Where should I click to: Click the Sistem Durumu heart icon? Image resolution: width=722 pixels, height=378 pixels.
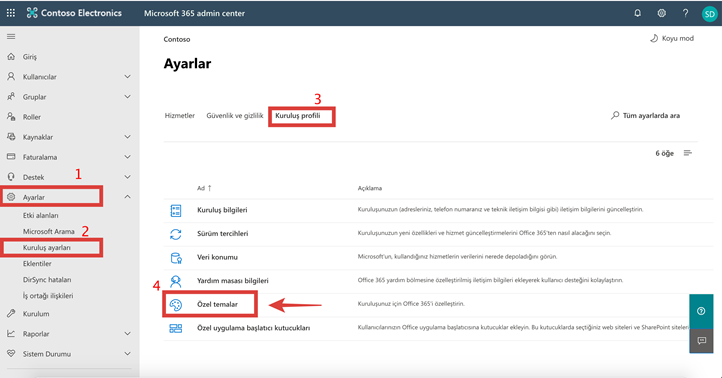pos(11,354)
